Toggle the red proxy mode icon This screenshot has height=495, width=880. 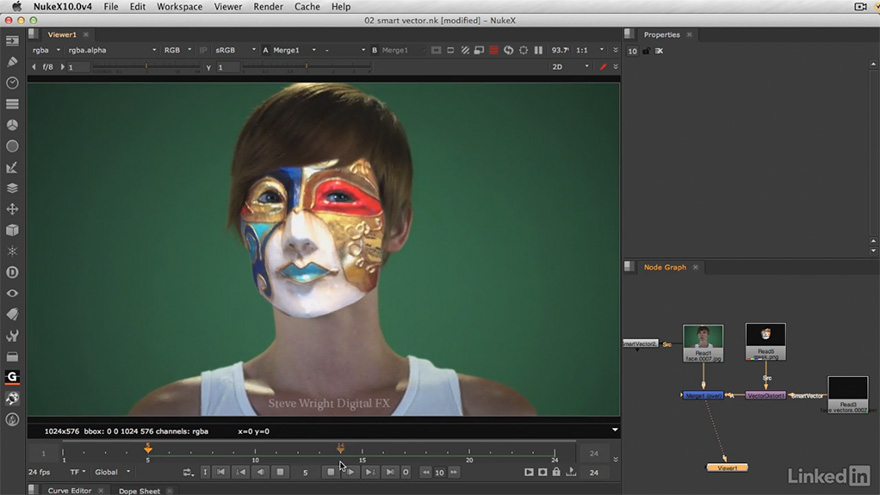pos(494,50)
